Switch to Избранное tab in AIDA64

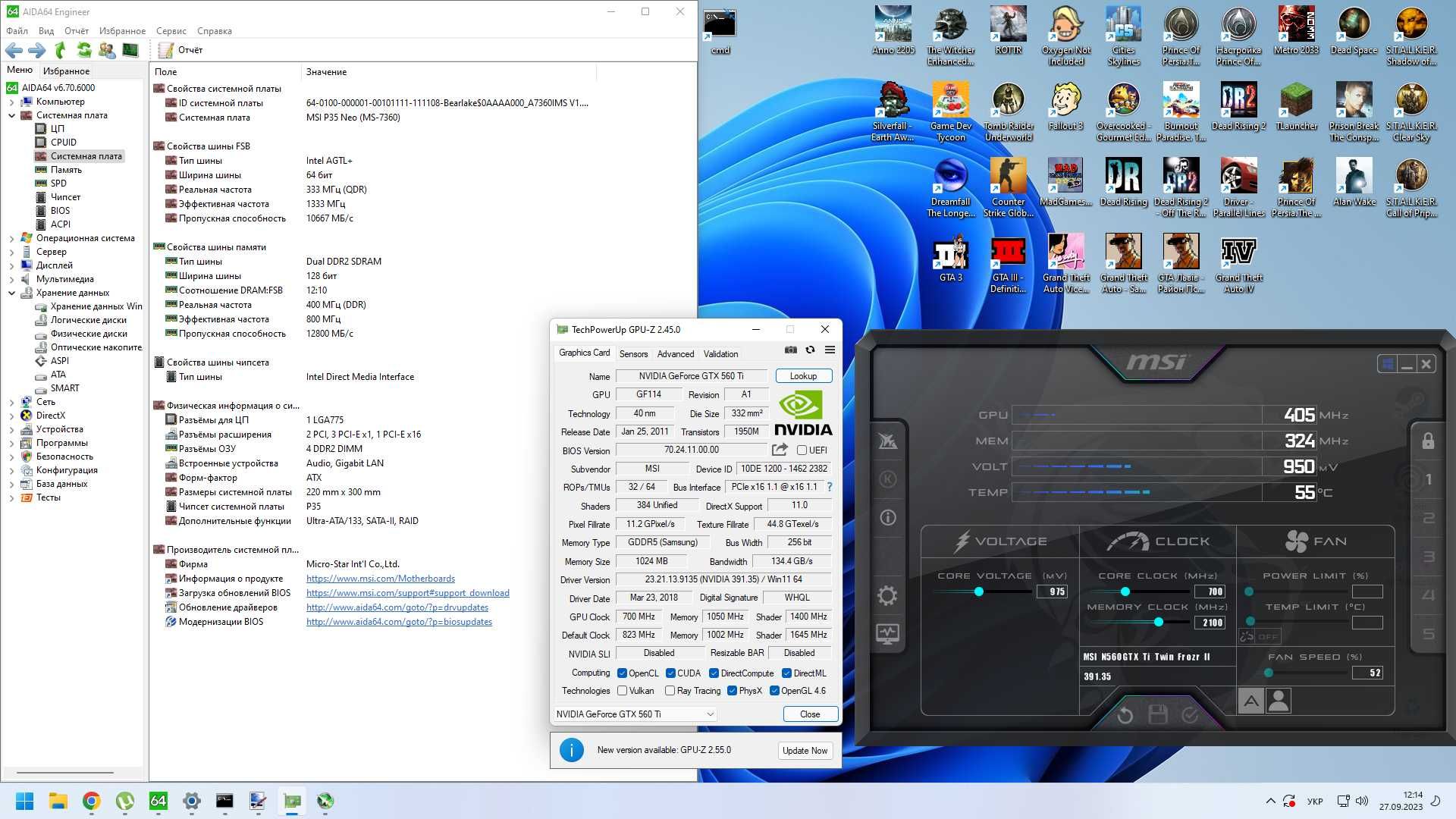[x=66, y=71]
